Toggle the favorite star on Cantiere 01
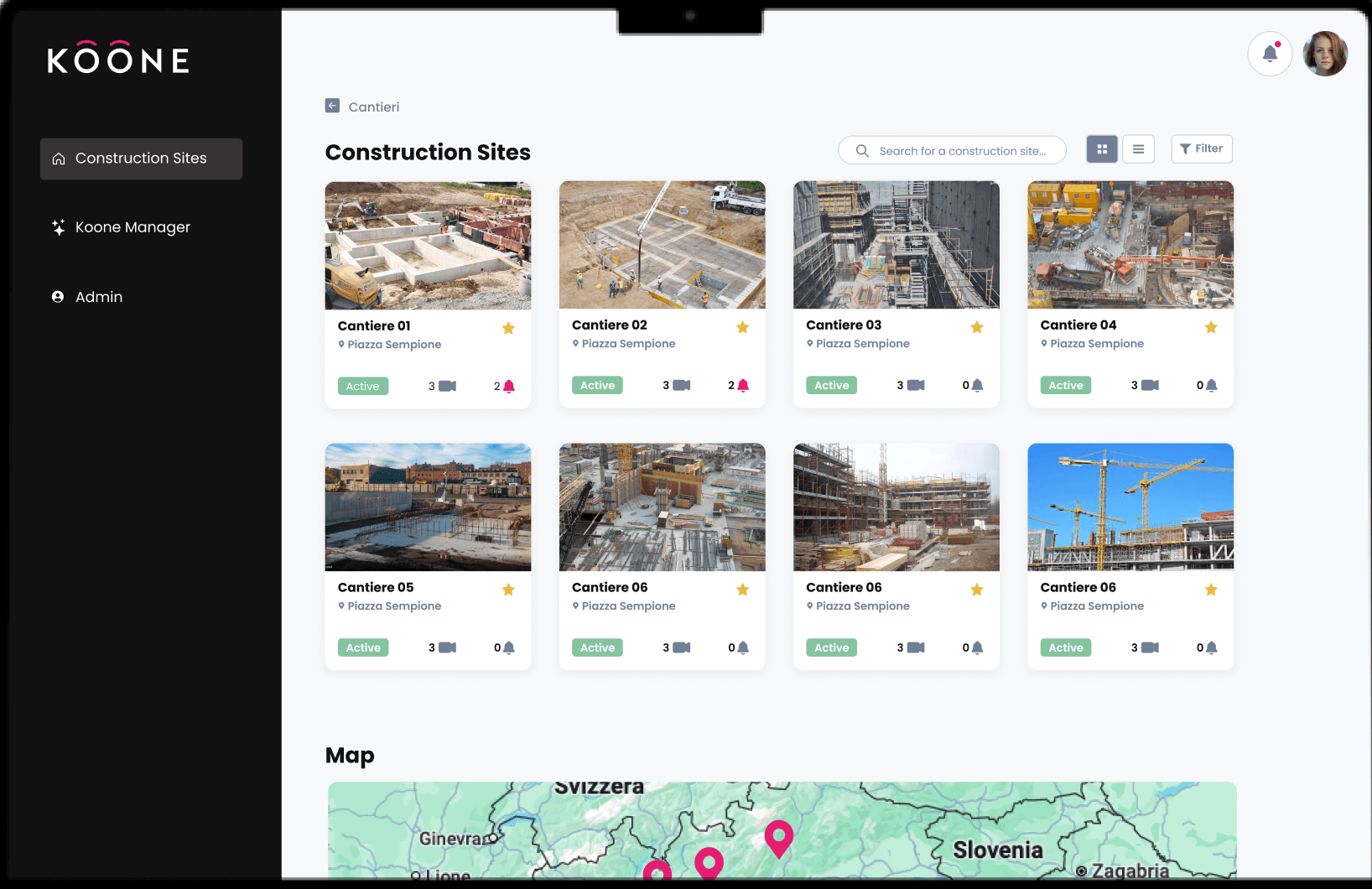Viewport: 1372px width, 889px height. [x=508, y=328]
